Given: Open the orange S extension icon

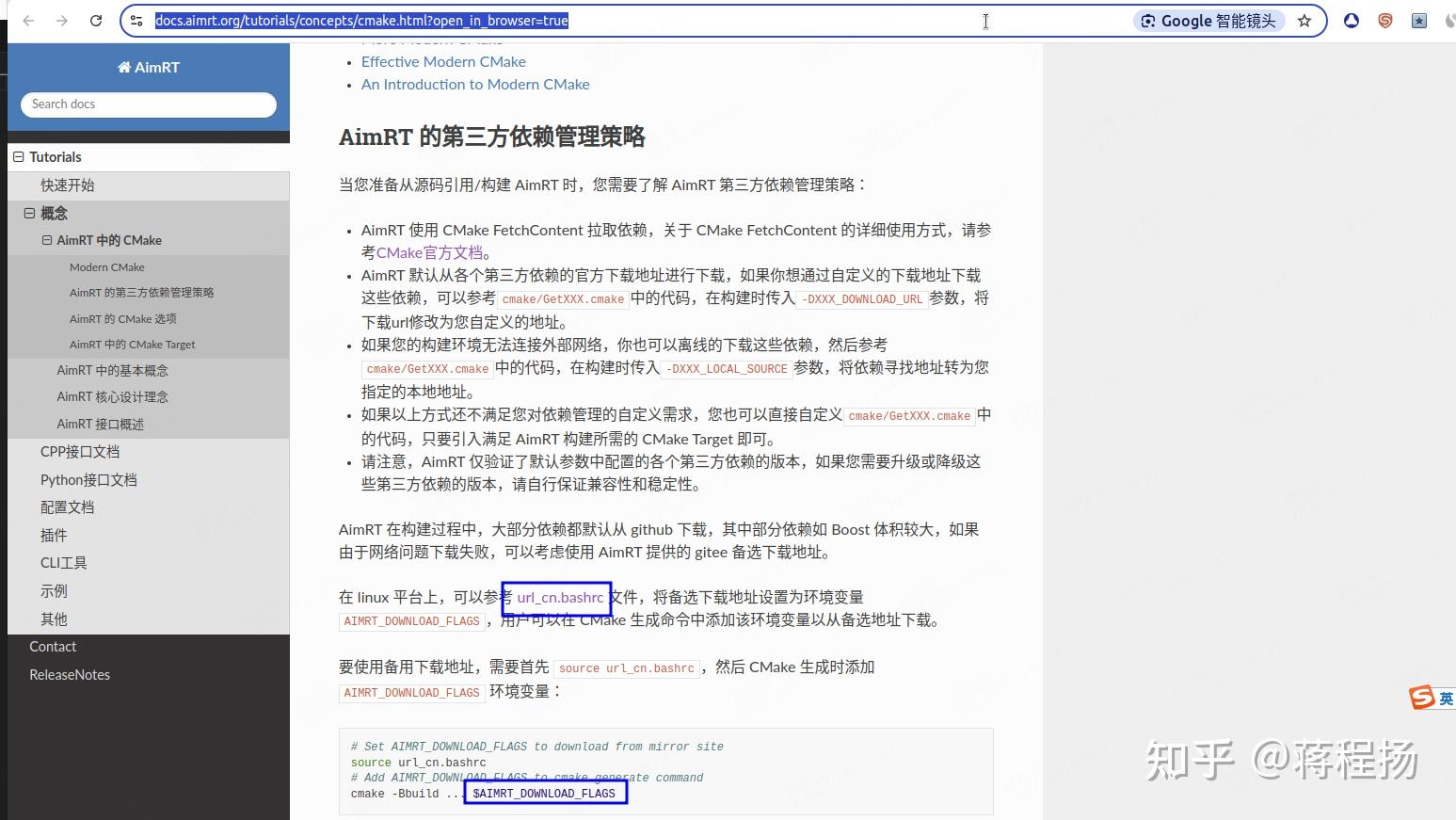Looking at the screenshot, I should pos(1384,20).
